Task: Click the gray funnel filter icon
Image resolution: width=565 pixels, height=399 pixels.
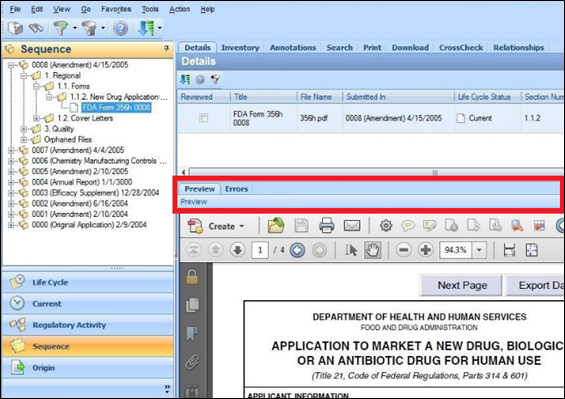Action: click(x=89, y=28)
